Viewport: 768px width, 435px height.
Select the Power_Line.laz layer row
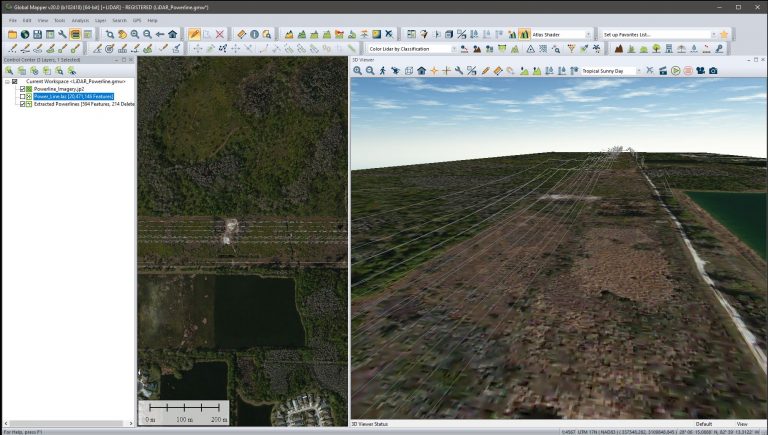click(x=73, y=97)
